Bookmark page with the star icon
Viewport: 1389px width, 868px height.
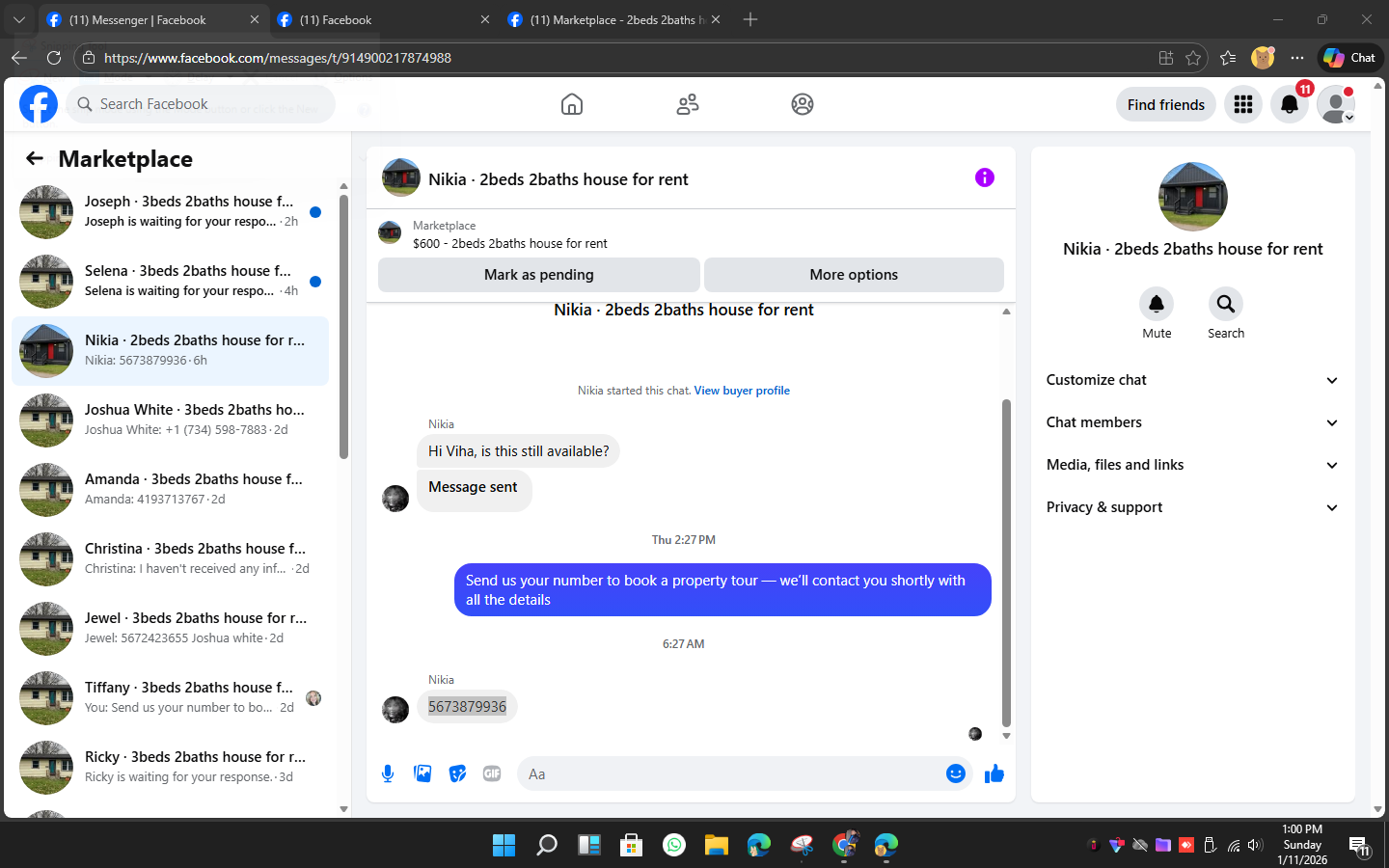pos(1193,58)
